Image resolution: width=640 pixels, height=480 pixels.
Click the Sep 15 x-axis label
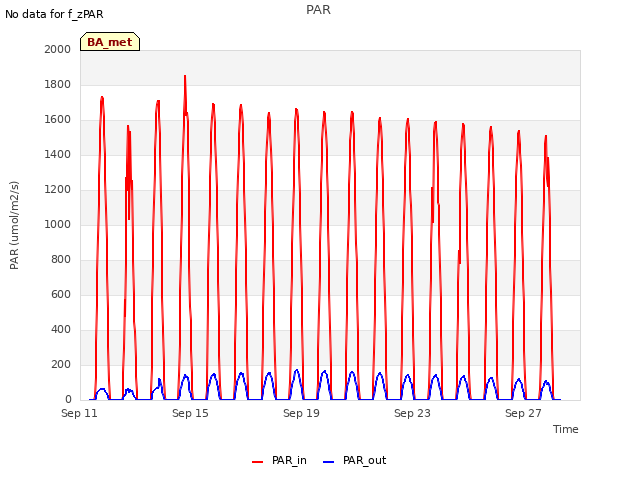(x=190, y=413)
